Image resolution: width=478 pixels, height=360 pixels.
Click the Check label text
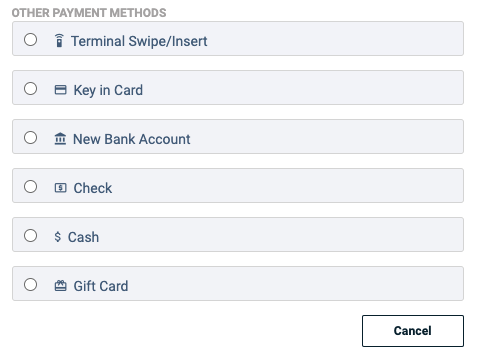[93, 188]
